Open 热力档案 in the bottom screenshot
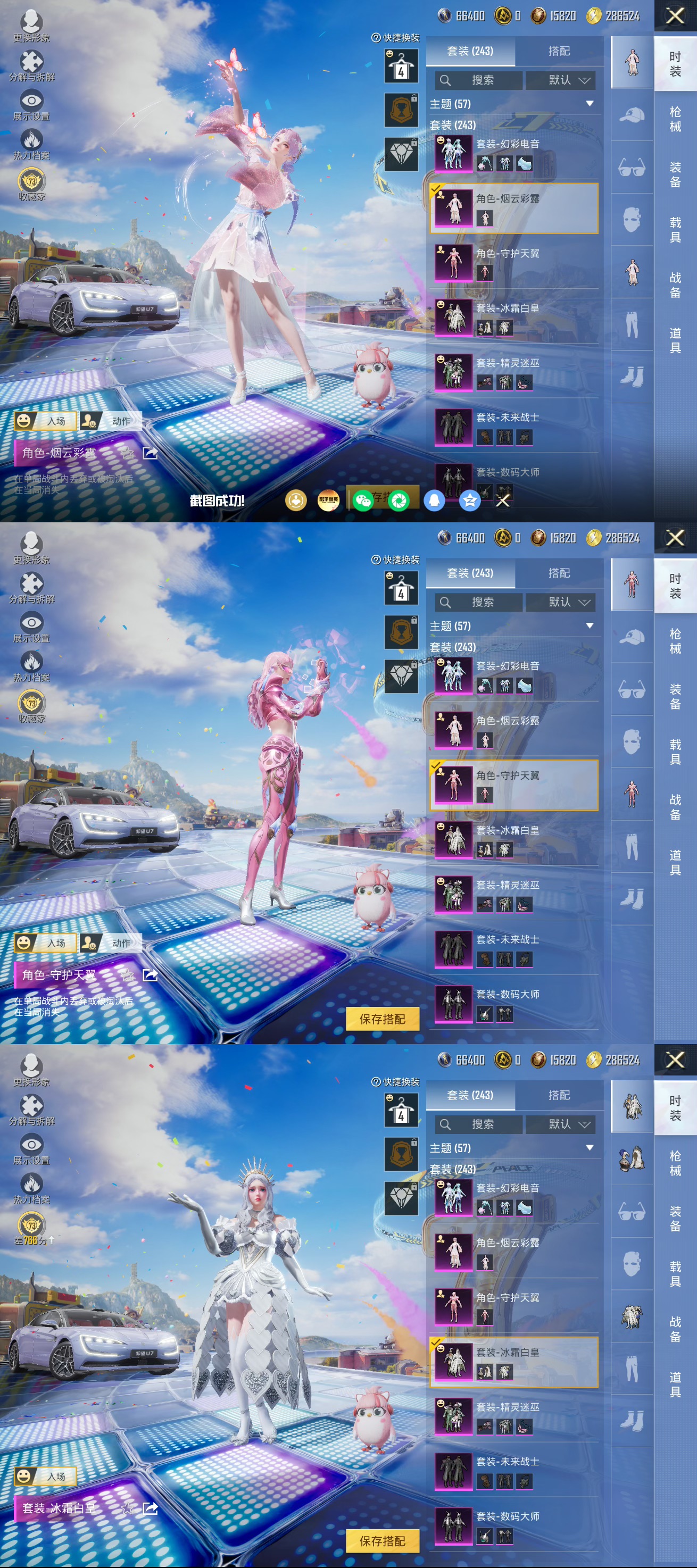 pyautogui.click(x=31, y=1189)
